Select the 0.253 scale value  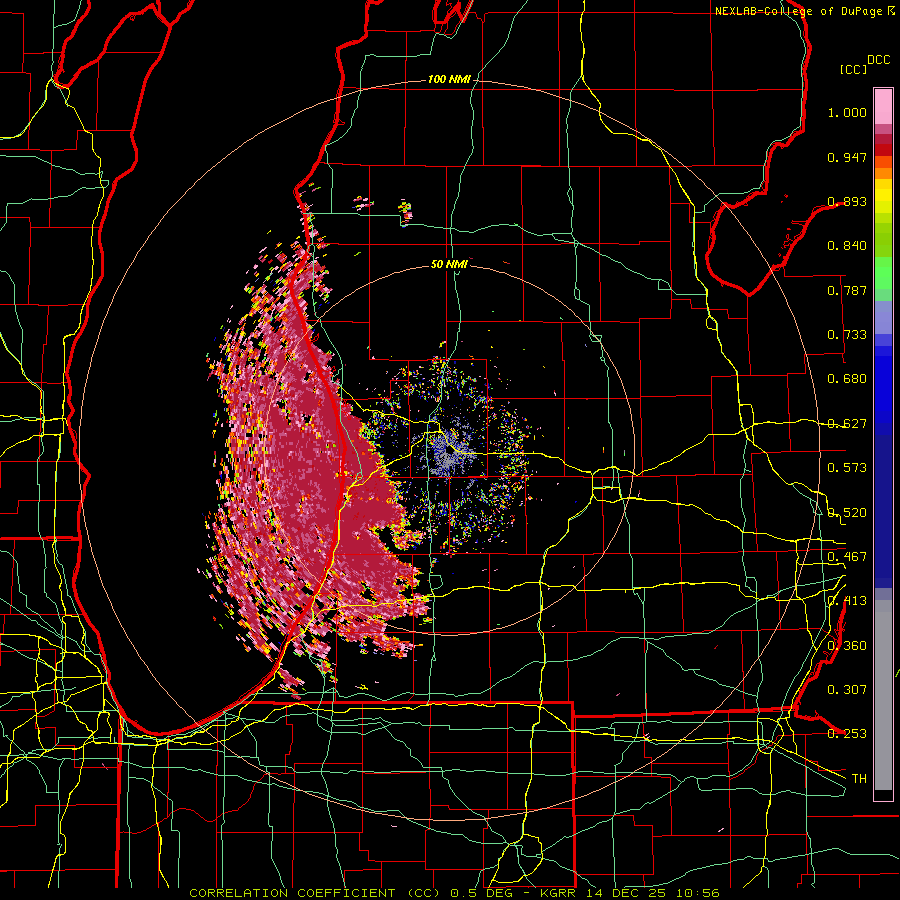tap(847, 734)
